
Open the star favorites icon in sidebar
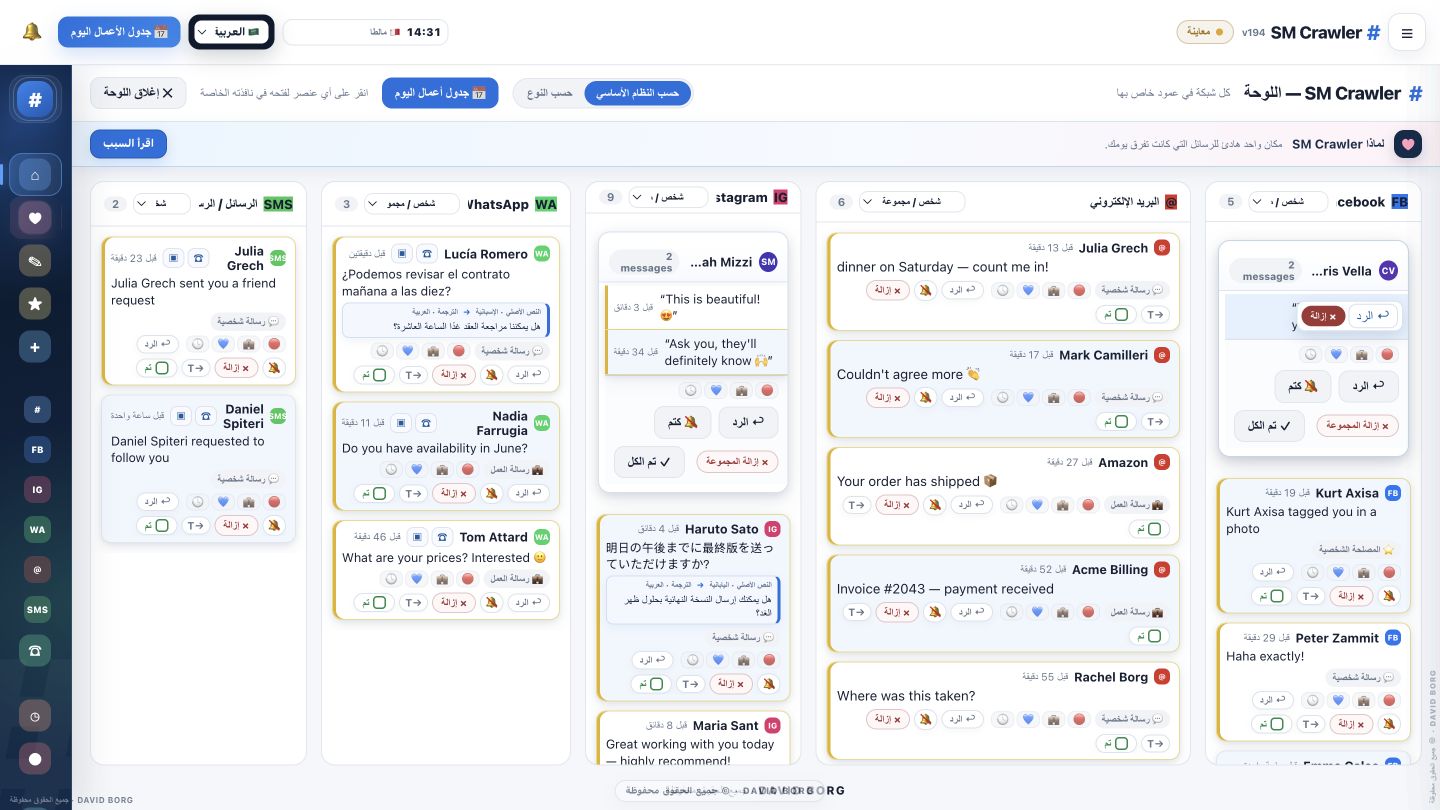35,304
